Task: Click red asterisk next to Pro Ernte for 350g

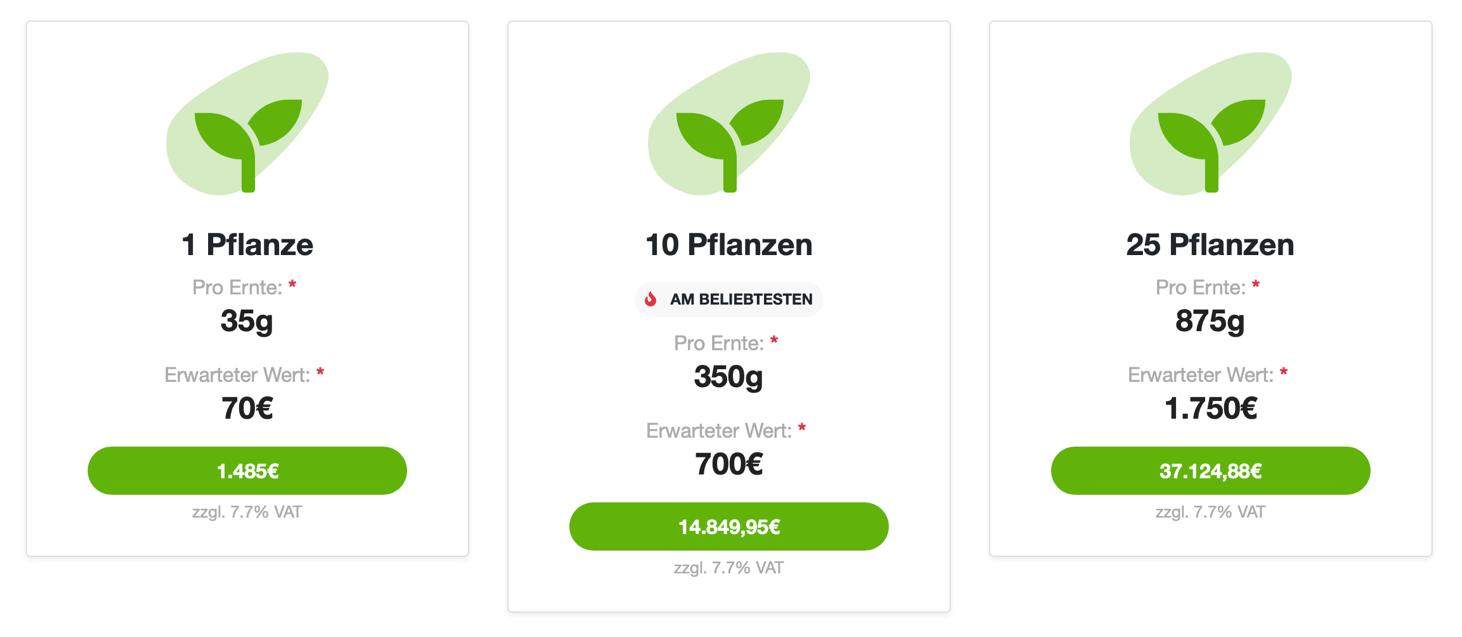Action: tap(774, 342)
